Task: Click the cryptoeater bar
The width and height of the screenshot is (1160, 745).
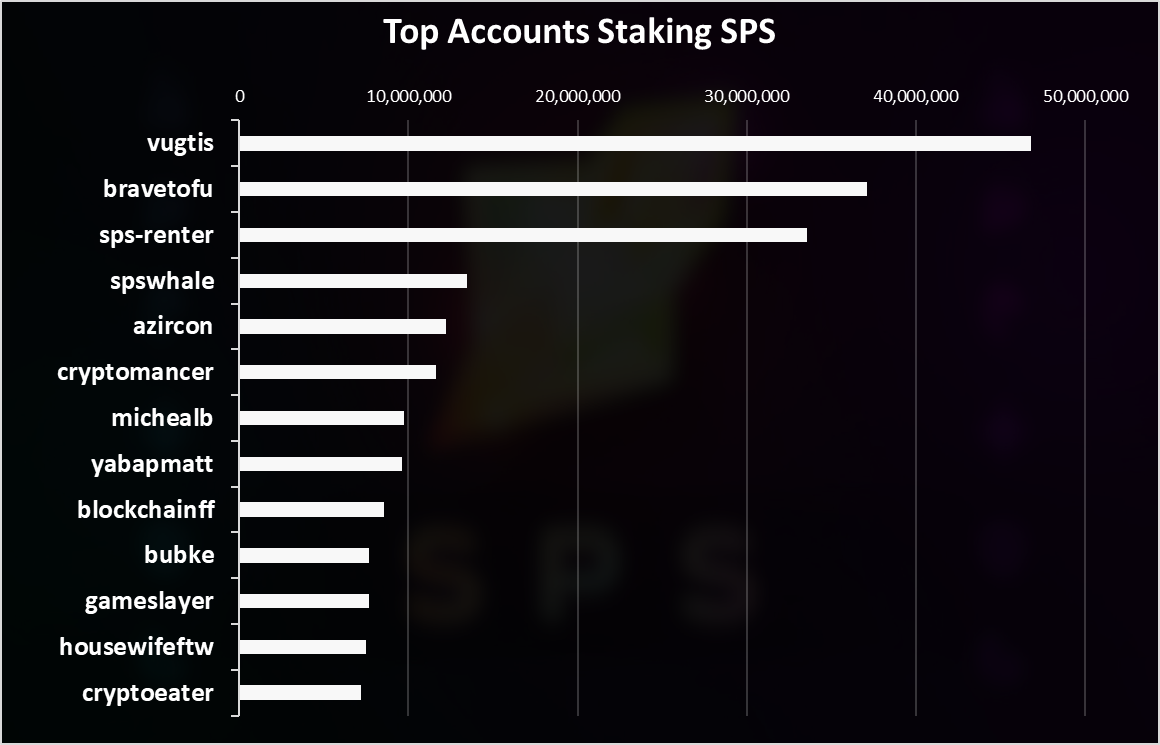Action: tap(300, 693)
